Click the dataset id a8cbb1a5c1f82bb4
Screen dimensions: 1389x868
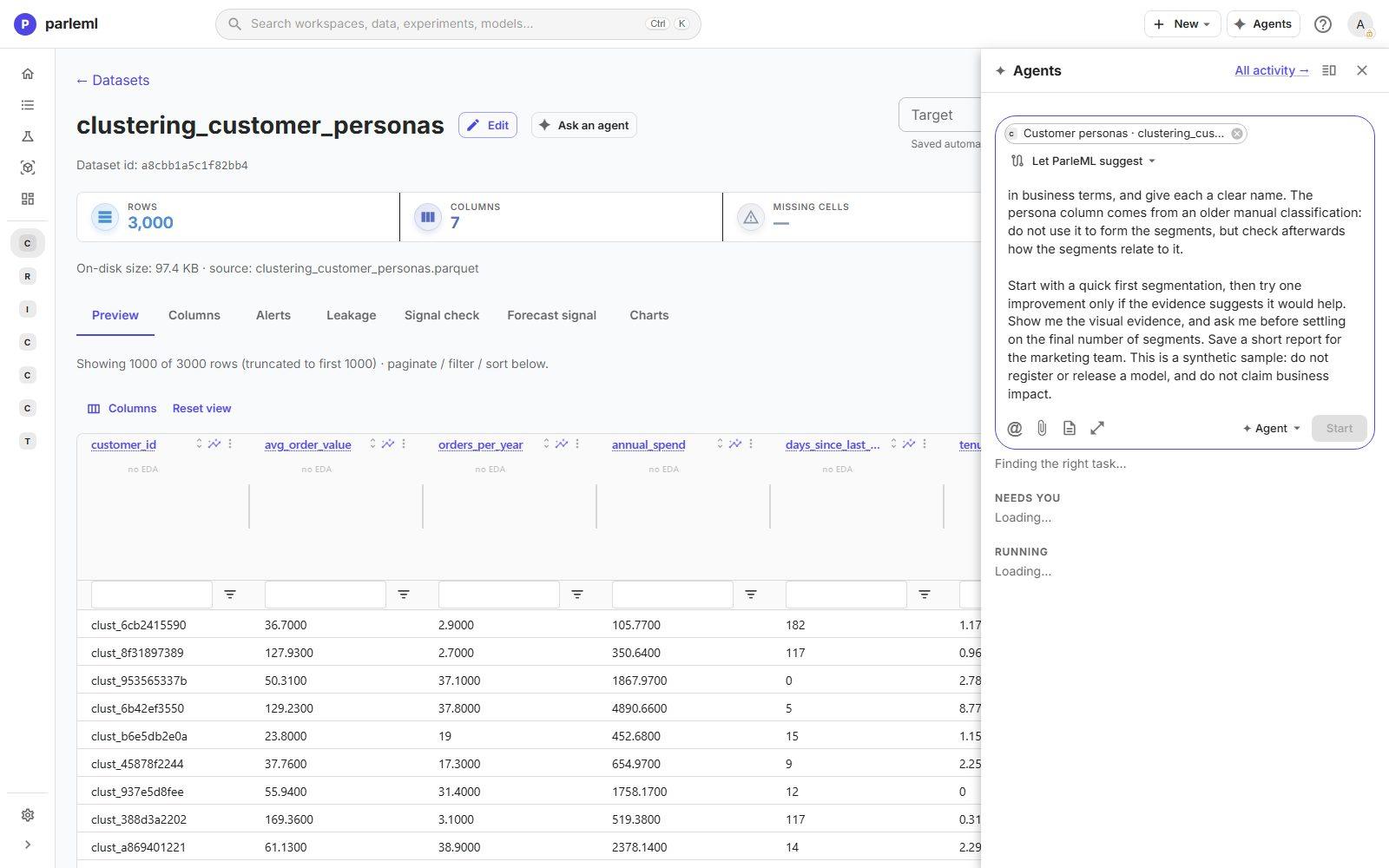click(x=194, y=165)
